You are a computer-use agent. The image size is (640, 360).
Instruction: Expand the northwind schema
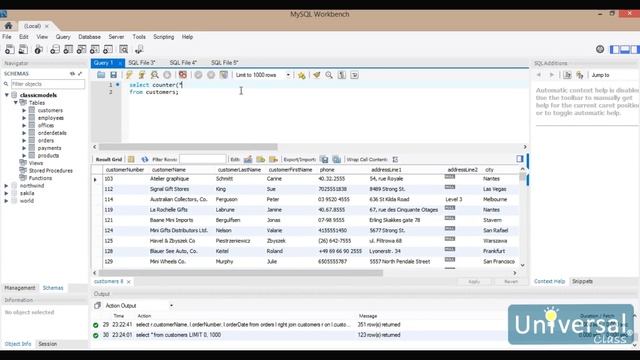[x=7, y=186]
